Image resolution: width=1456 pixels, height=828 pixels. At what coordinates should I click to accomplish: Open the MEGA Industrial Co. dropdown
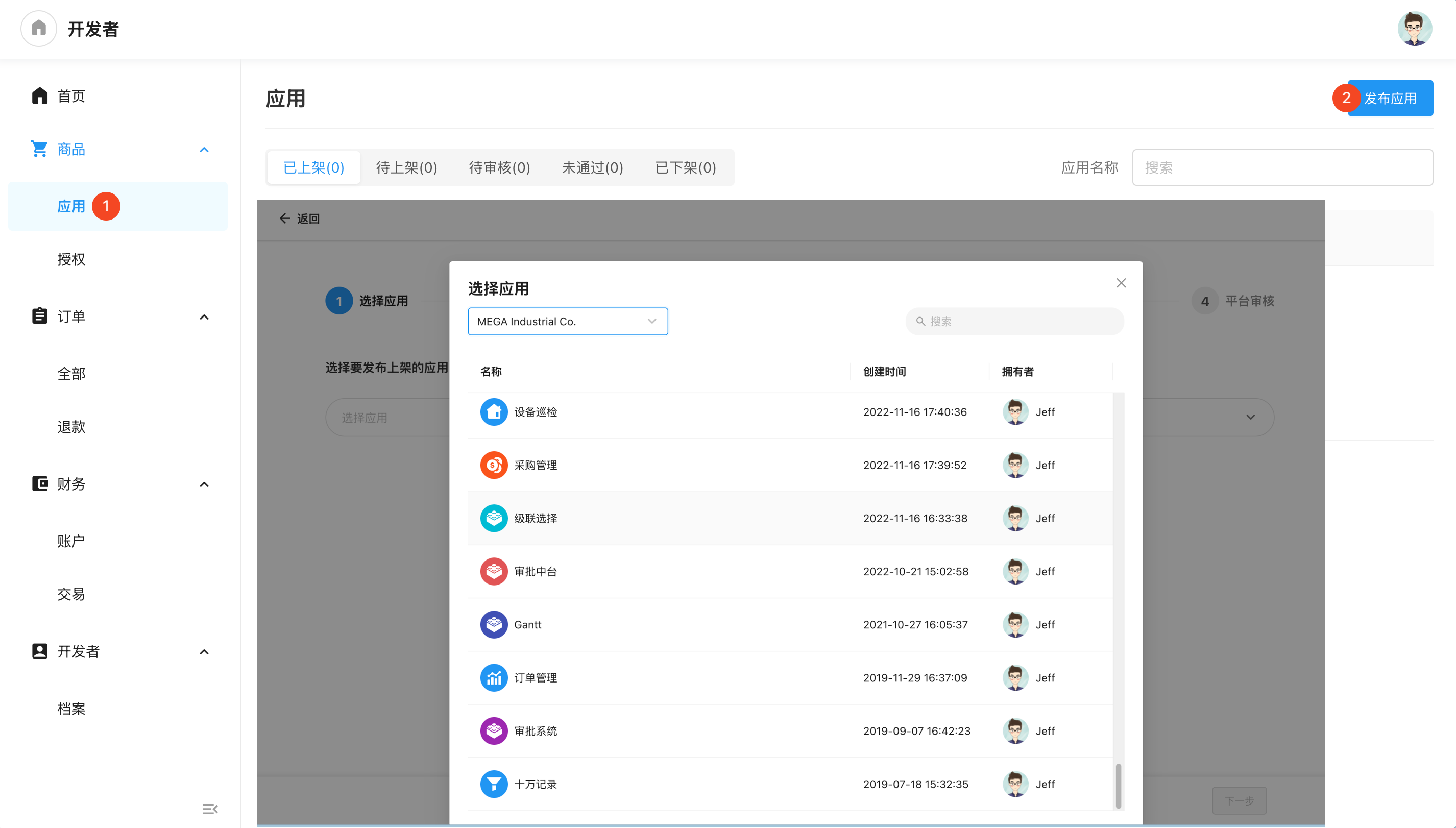567,321
